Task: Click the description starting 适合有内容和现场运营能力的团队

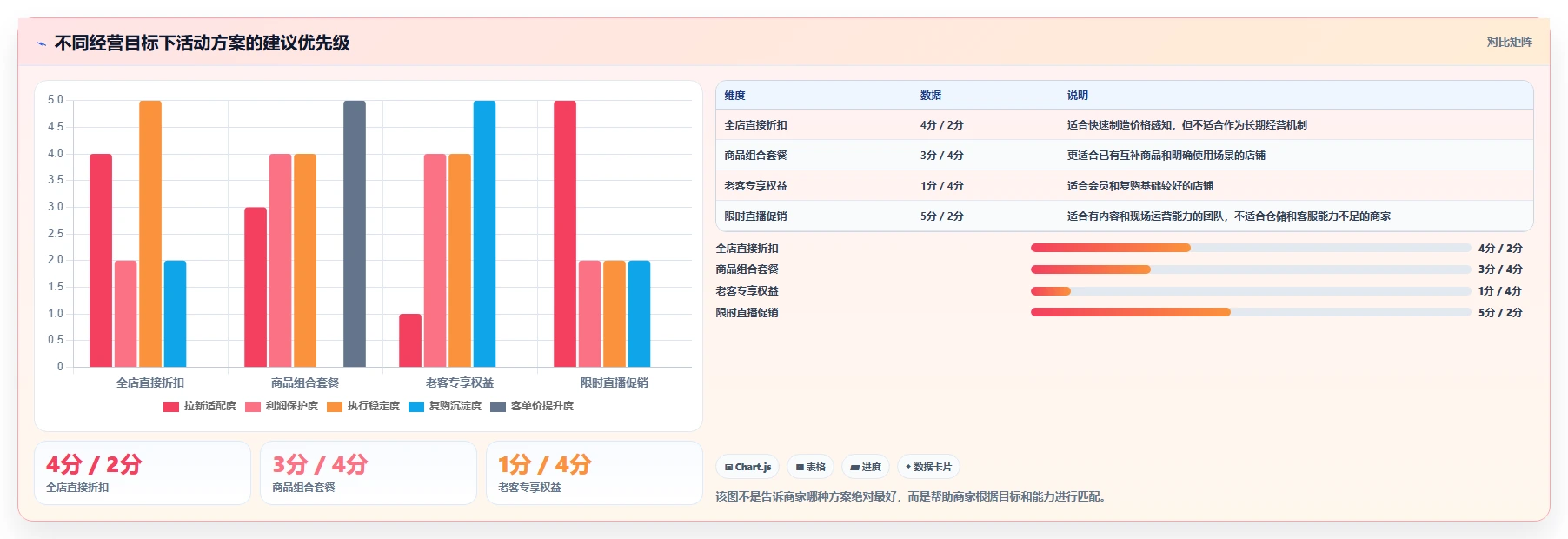Action: pyautogui.click(x=1228, y=216)
